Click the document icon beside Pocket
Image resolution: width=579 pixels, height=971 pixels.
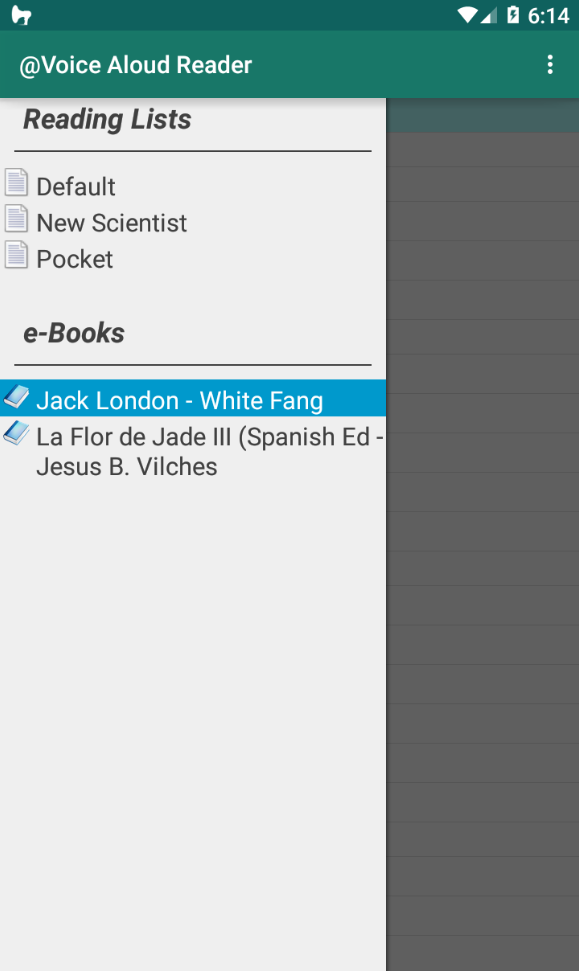17,255
